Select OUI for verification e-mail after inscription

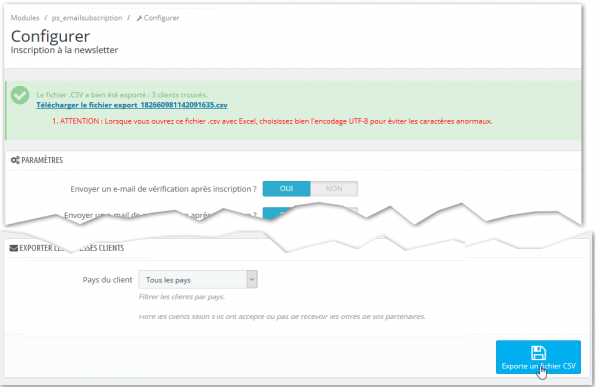point(286,189)
